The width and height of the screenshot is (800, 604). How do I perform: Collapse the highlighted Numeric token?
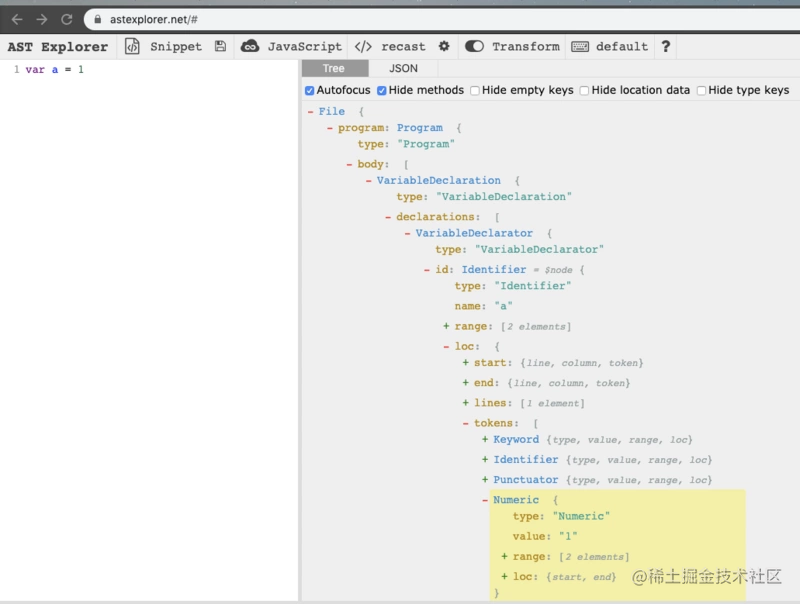pyautogui.click(x=485, y=500)
